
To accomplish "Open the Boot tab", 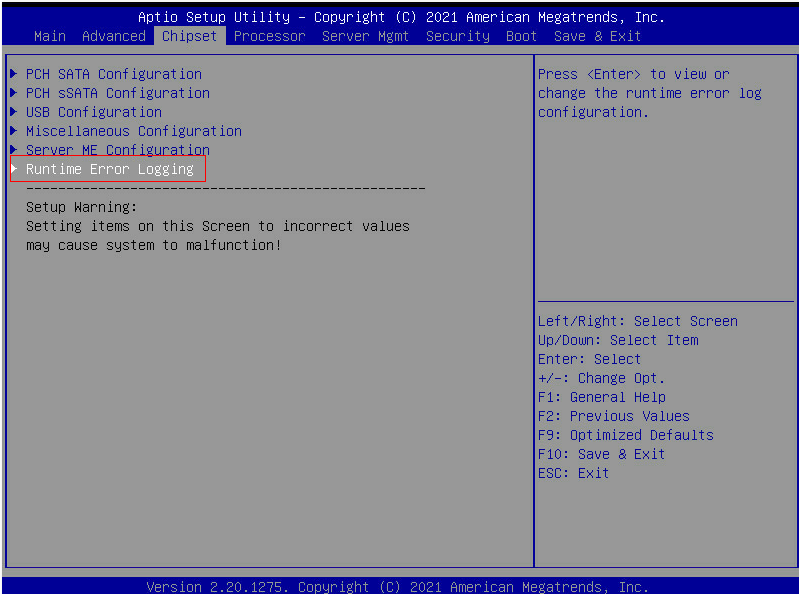I will (521, 36).
